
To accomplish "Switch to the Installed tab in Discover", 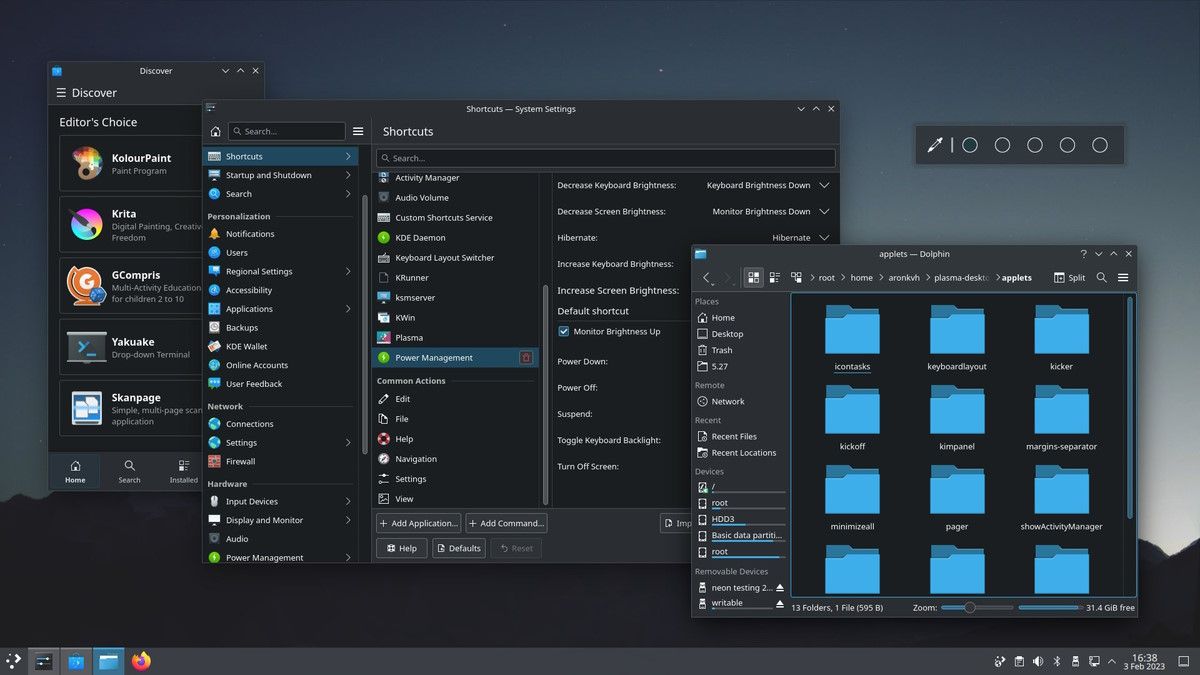I will click(x=182, y=470).
